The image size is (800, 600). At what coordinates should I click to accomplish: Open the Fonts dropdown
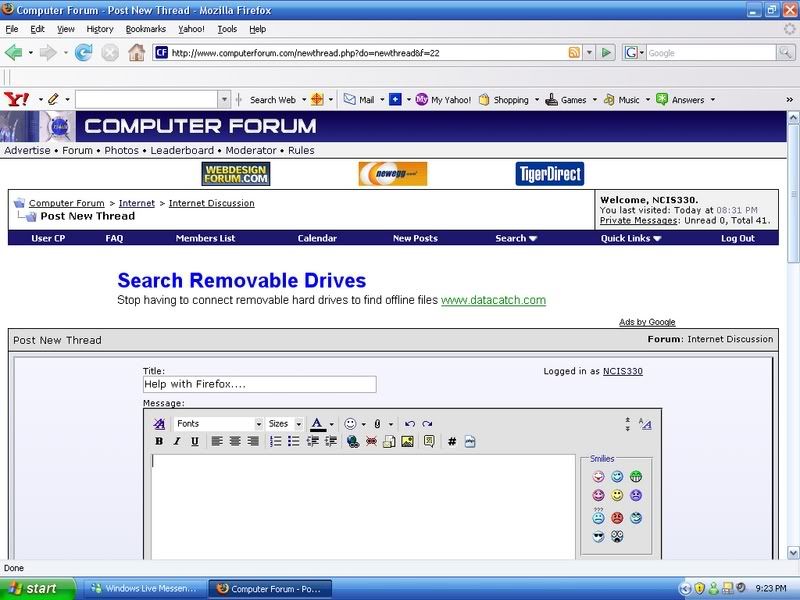click(x=218, y=424)
